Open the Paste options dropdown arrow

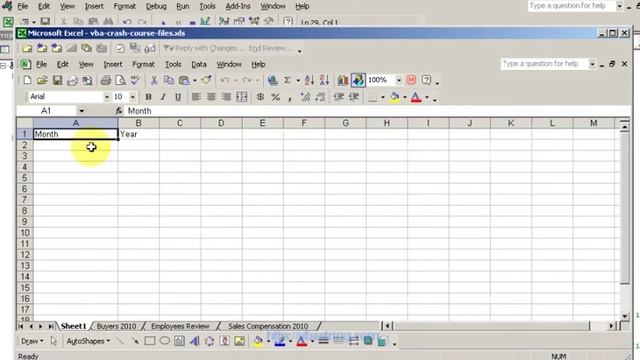point(195,80)
